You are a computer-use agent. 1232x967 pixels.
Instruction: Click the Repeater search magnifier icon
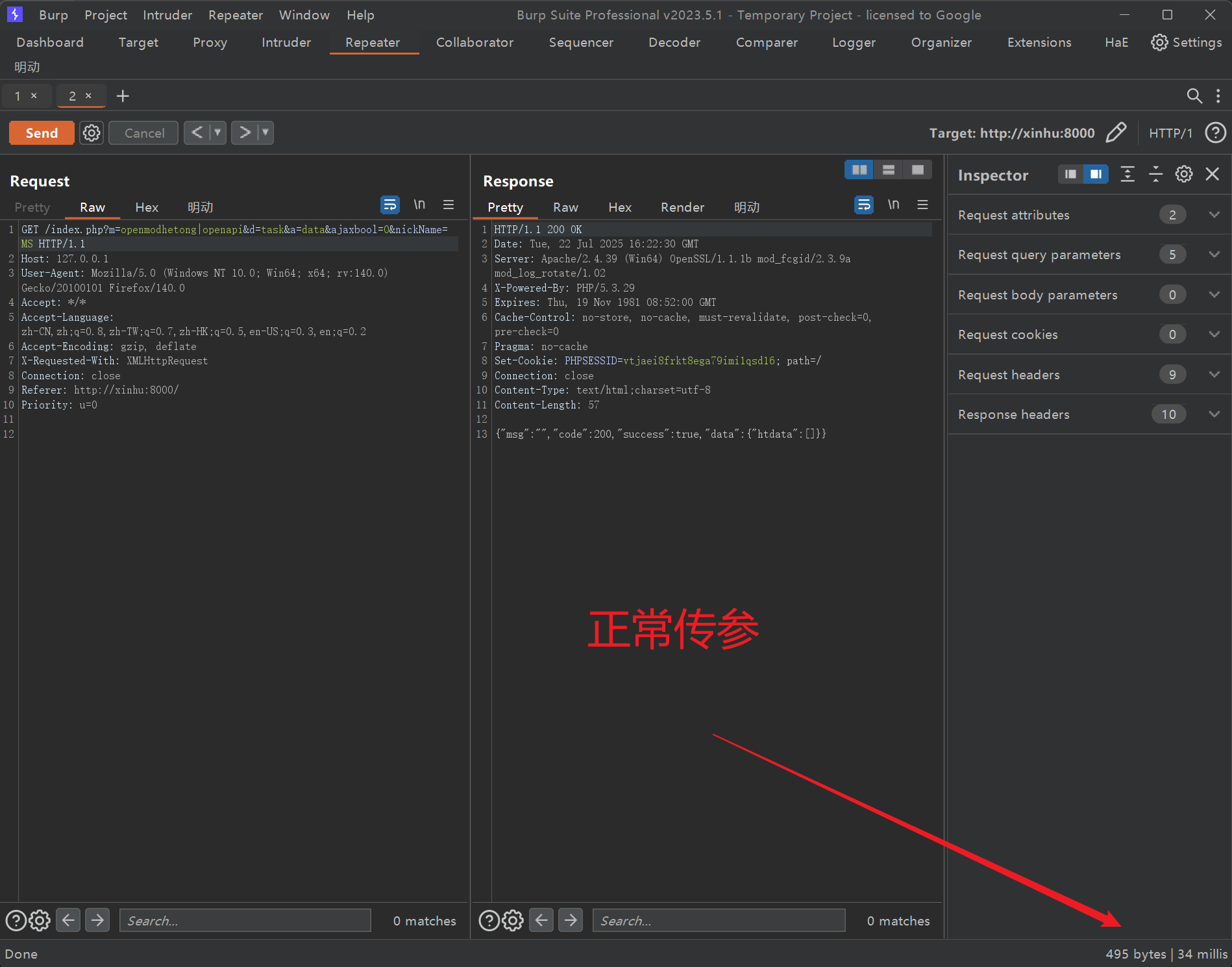click(1194, 96)
